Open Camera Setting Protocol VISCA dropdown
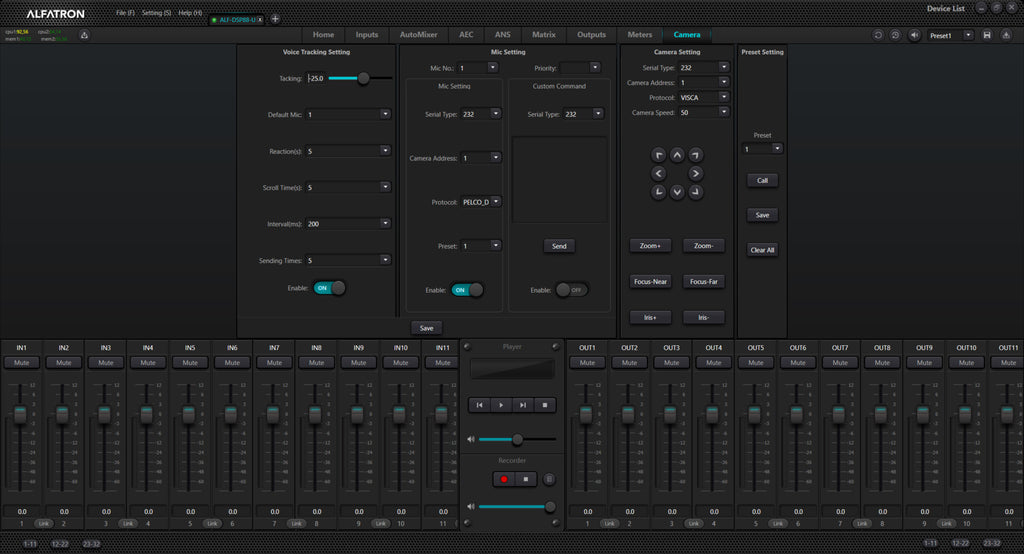The height and width of the screenshot is (554, 1024). (724, 97)
